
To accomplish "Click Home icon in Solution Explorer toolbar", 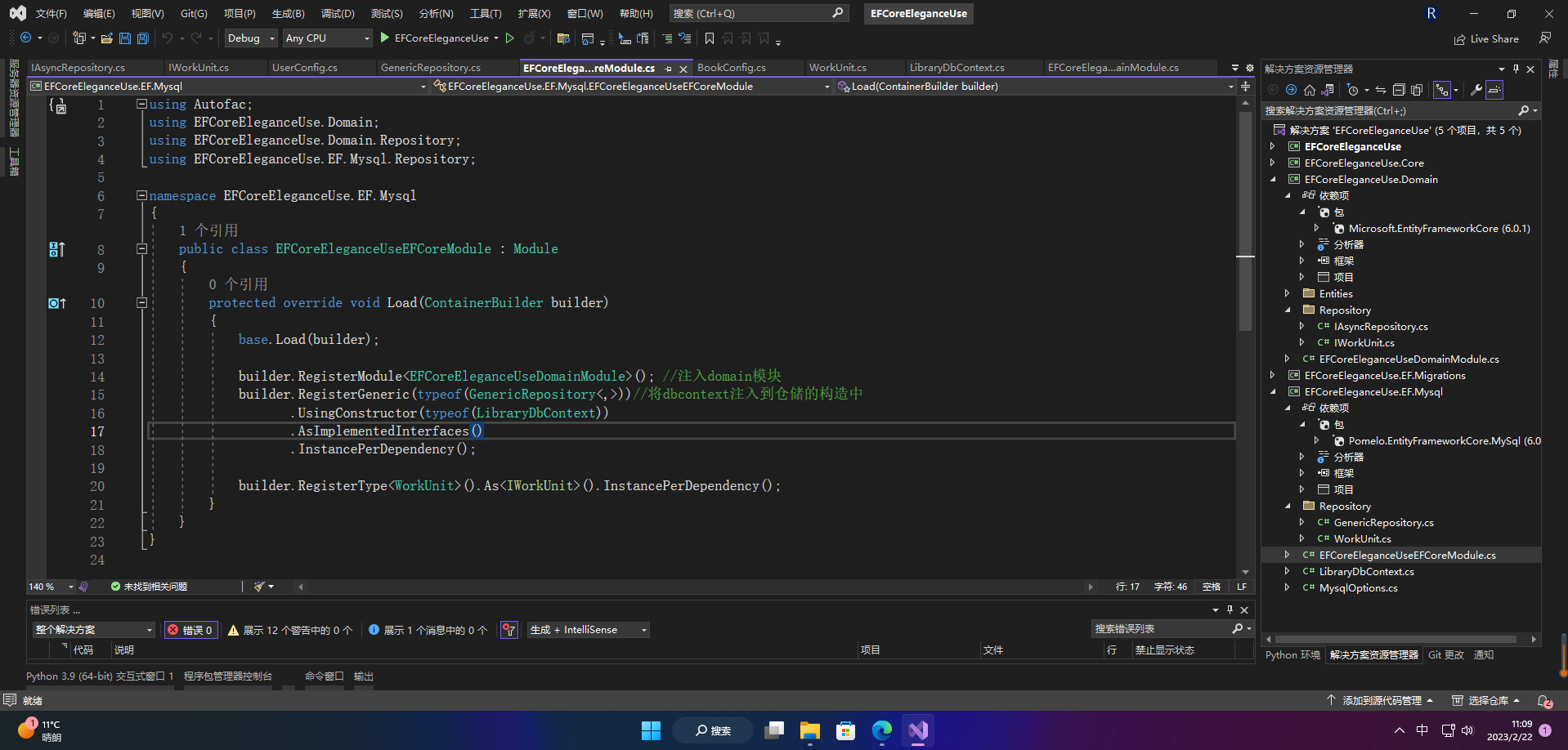I will (1309, 90).
